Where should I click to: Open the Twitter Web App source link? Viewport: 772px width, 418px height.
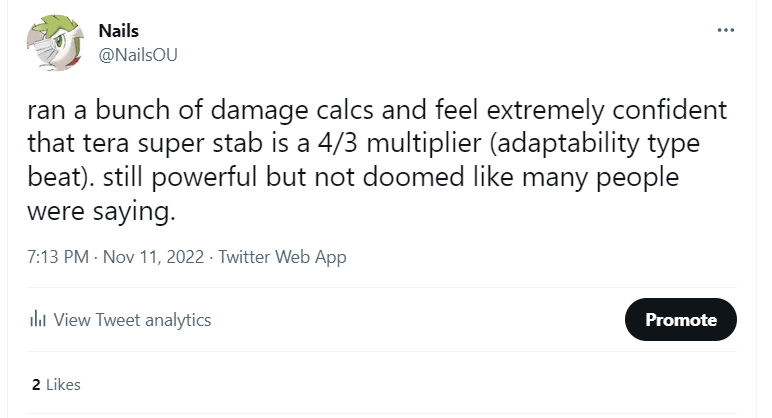282,257
